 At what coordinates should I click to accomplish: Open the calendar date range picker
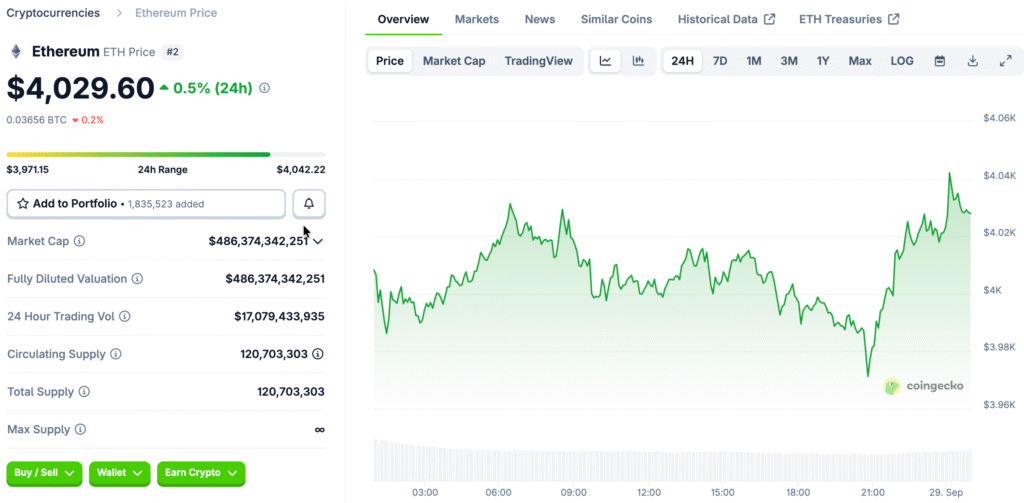(940, 61)
